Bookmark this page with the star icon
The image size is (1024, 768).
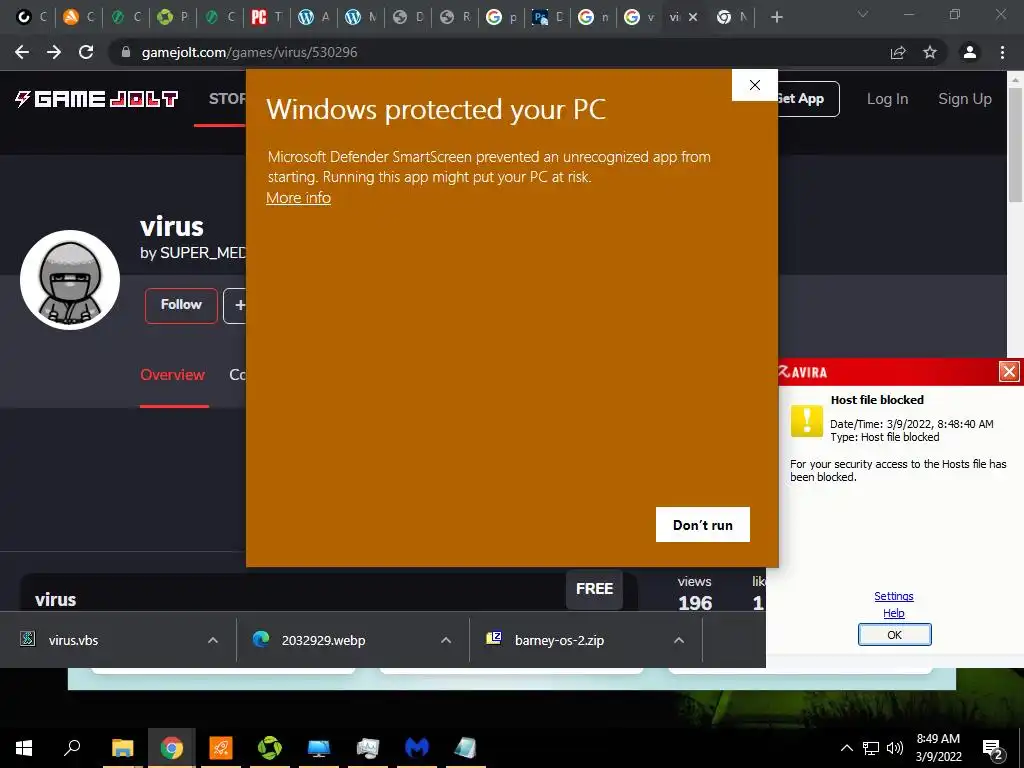[x=930, y=52]
